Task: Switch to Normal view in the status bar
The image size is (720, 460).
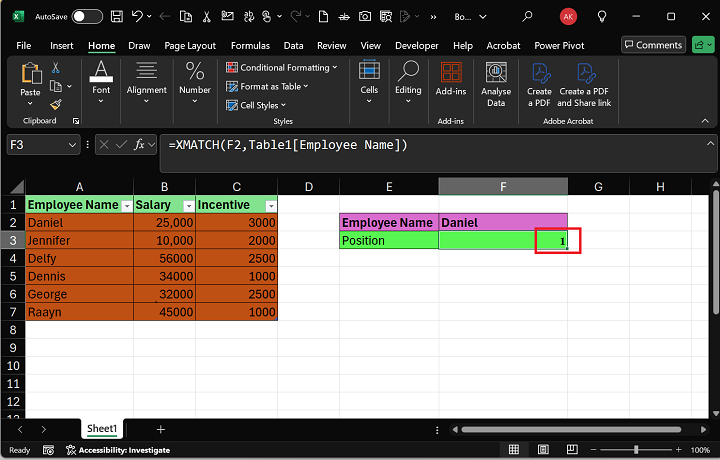Action: click(x=514, y=449)
